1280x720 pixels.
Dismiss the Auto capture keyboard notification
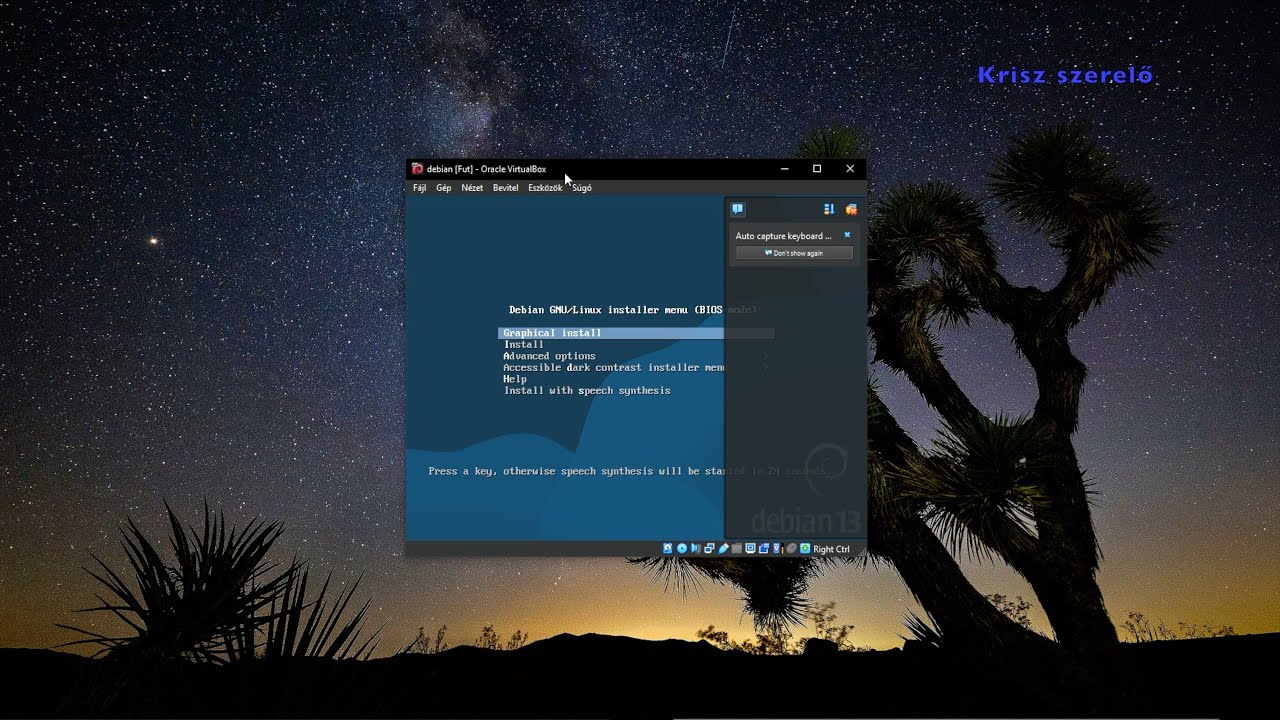[847, 235]
